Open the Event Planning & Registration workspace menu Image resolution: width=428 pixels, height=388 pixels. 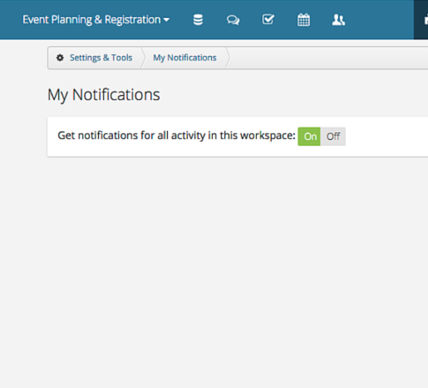pos(96,20)
